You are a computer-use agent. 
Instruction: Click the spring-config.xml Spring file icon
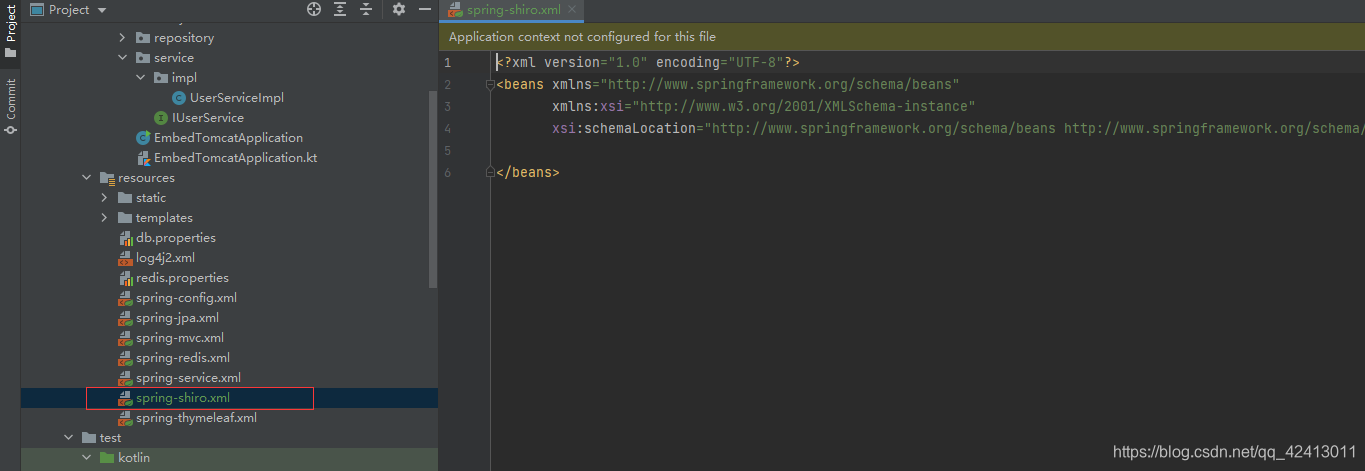tap(126, 297)
